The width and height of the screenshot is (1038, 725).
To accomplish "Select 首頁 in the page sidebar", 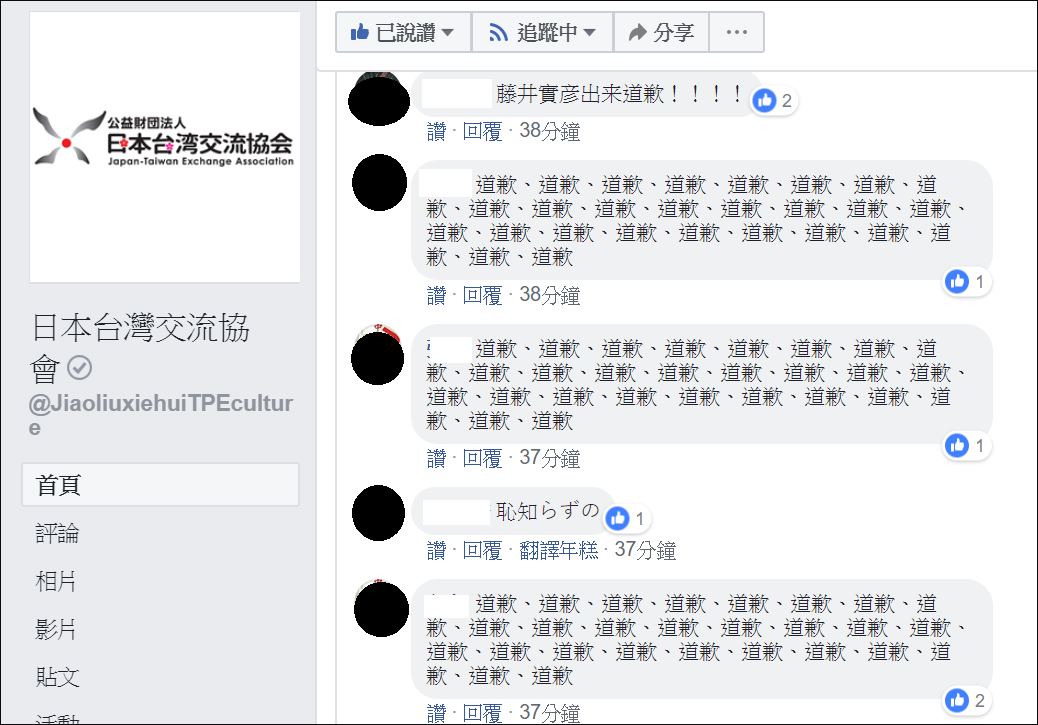I will [x=160, y=485].
